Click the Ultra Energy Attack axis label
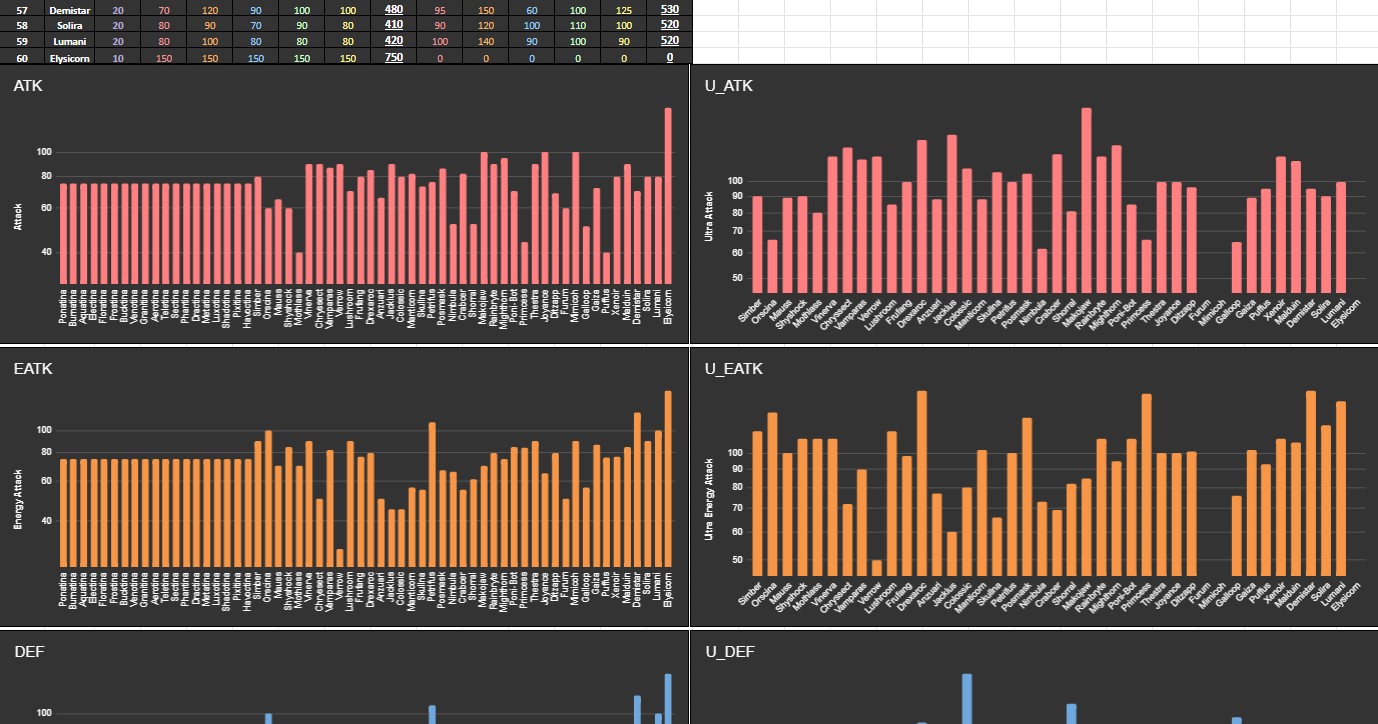 pos(709,500)
